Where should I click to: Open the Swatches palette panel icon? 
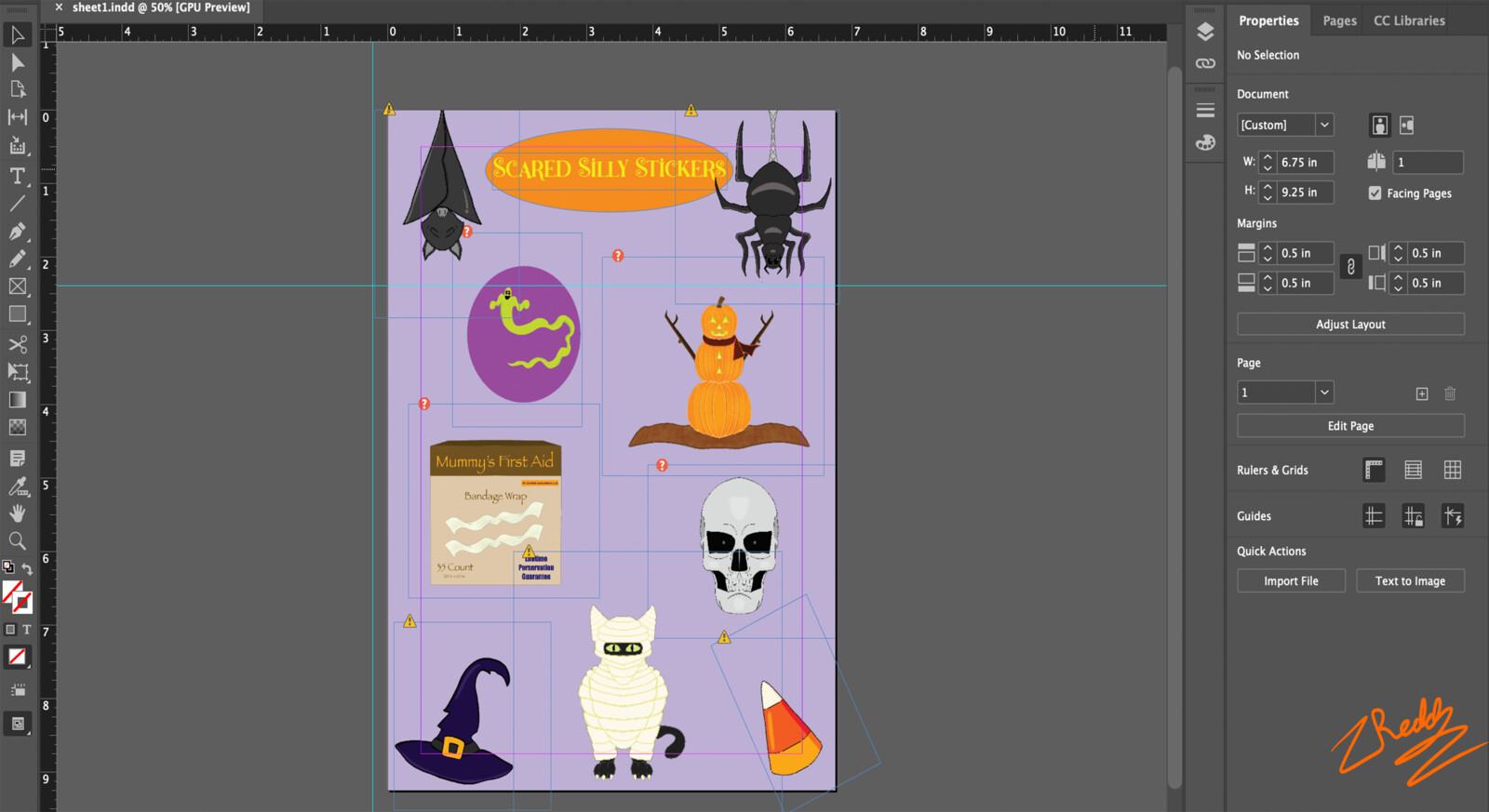[x=1205, y=142]
